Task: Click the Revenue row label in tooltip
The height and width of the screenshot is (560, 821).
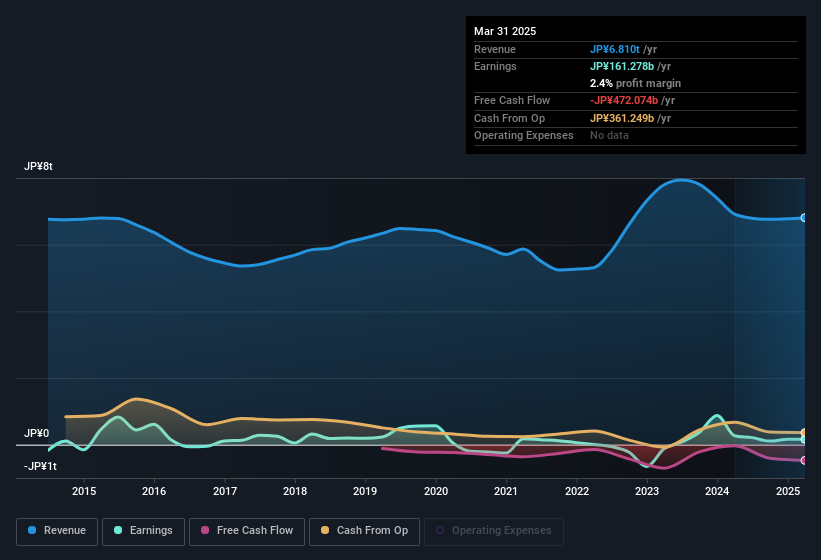Action: pos(495,49)
